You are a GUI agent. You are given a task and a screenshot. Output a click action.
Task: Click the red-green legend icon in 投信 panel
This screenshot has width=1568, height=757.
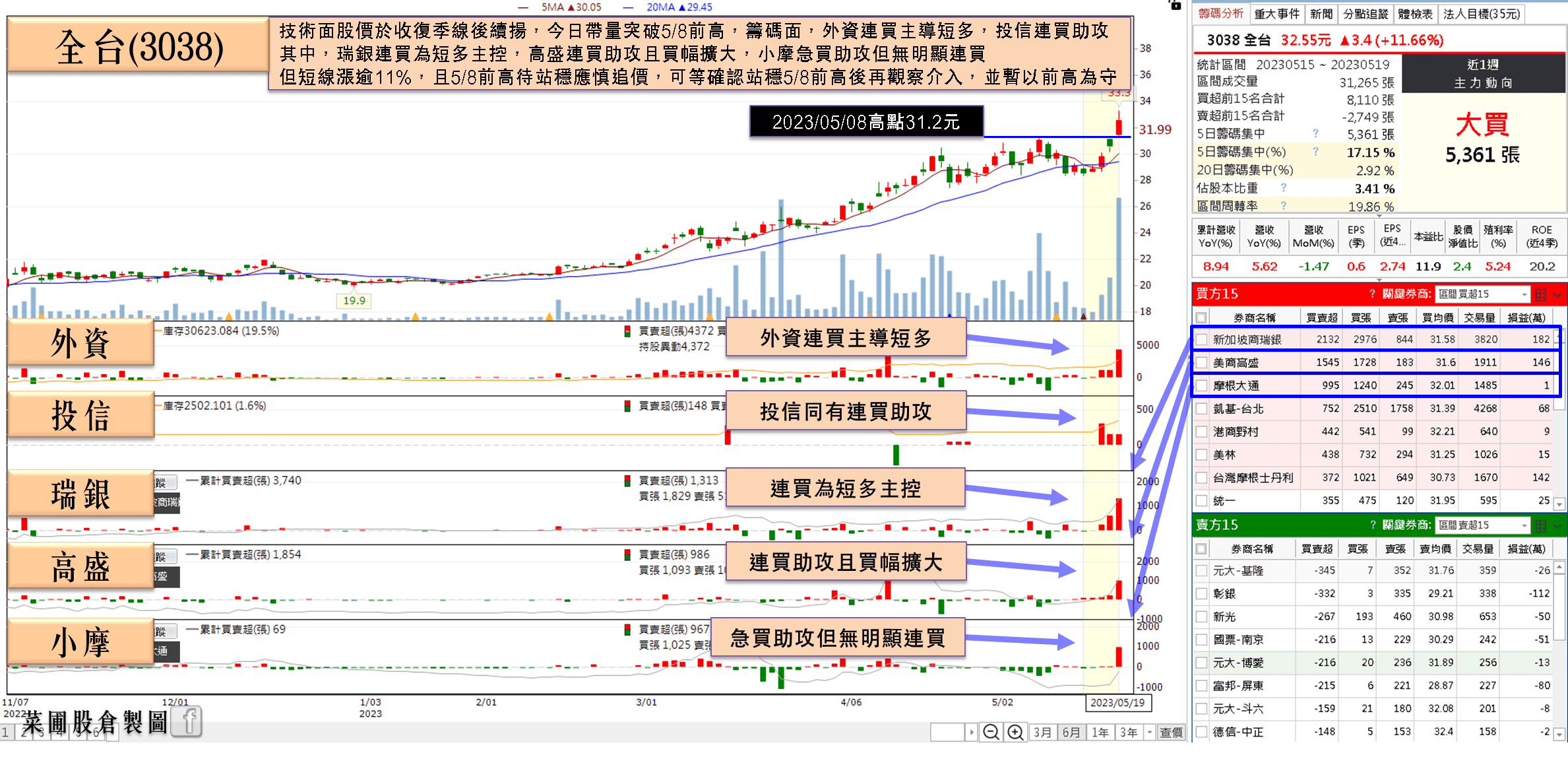(627, 406)
